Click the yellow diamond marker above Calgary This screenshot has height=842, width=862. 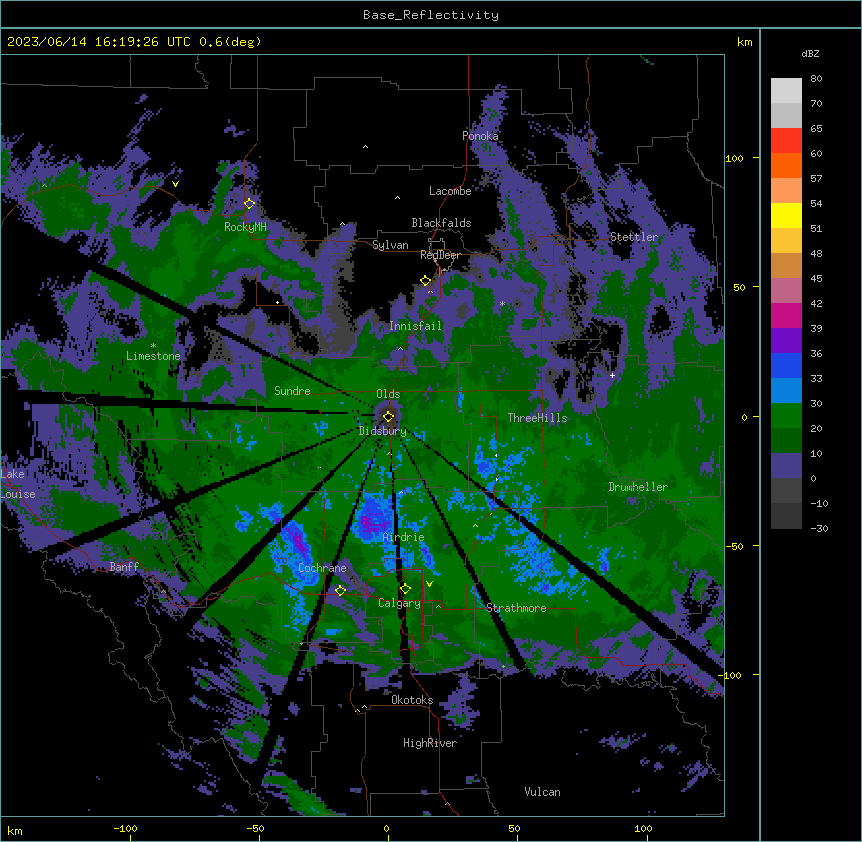point(405,589)
